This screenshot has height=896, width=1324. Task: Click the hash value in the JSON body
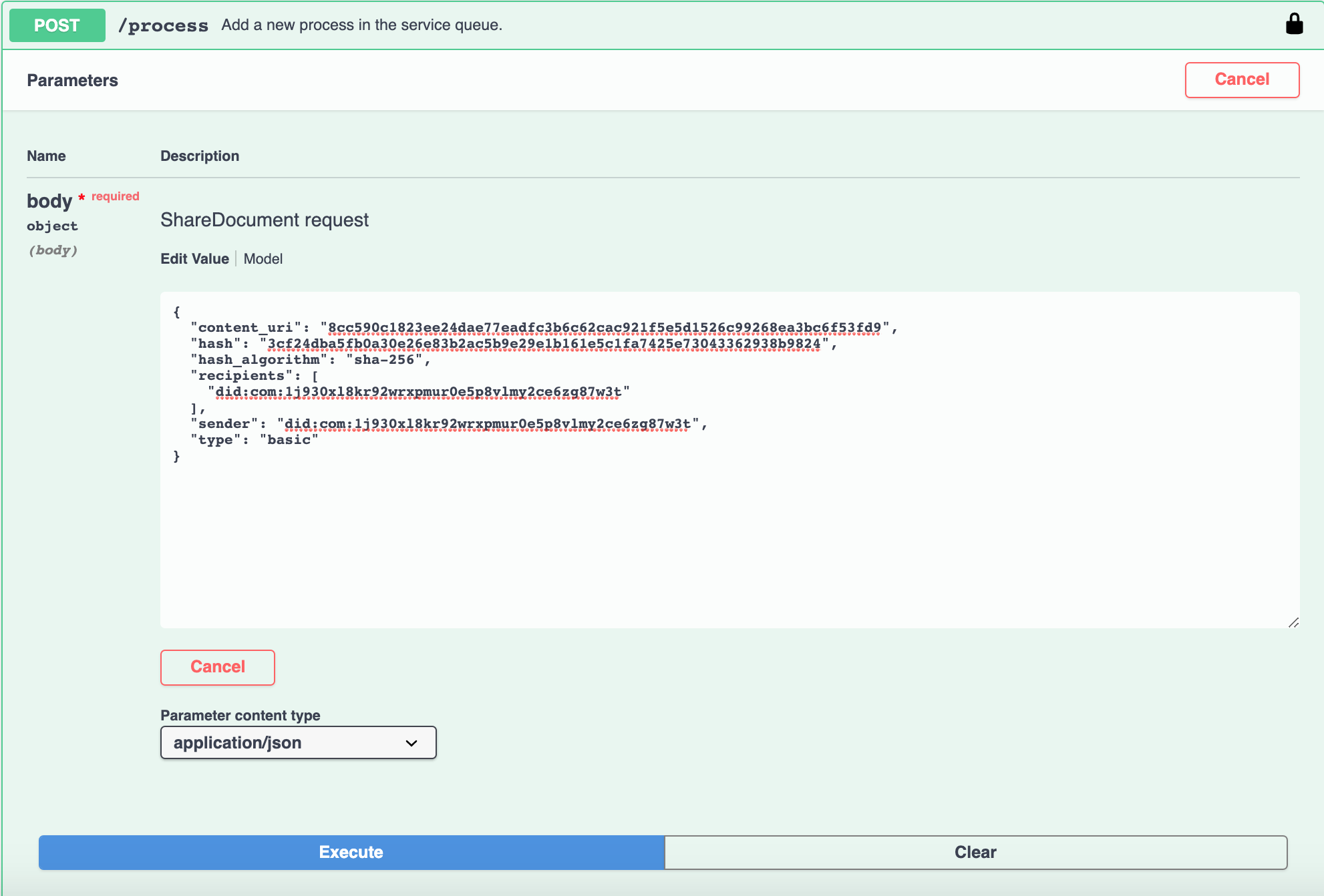click(x=544, y=344)
